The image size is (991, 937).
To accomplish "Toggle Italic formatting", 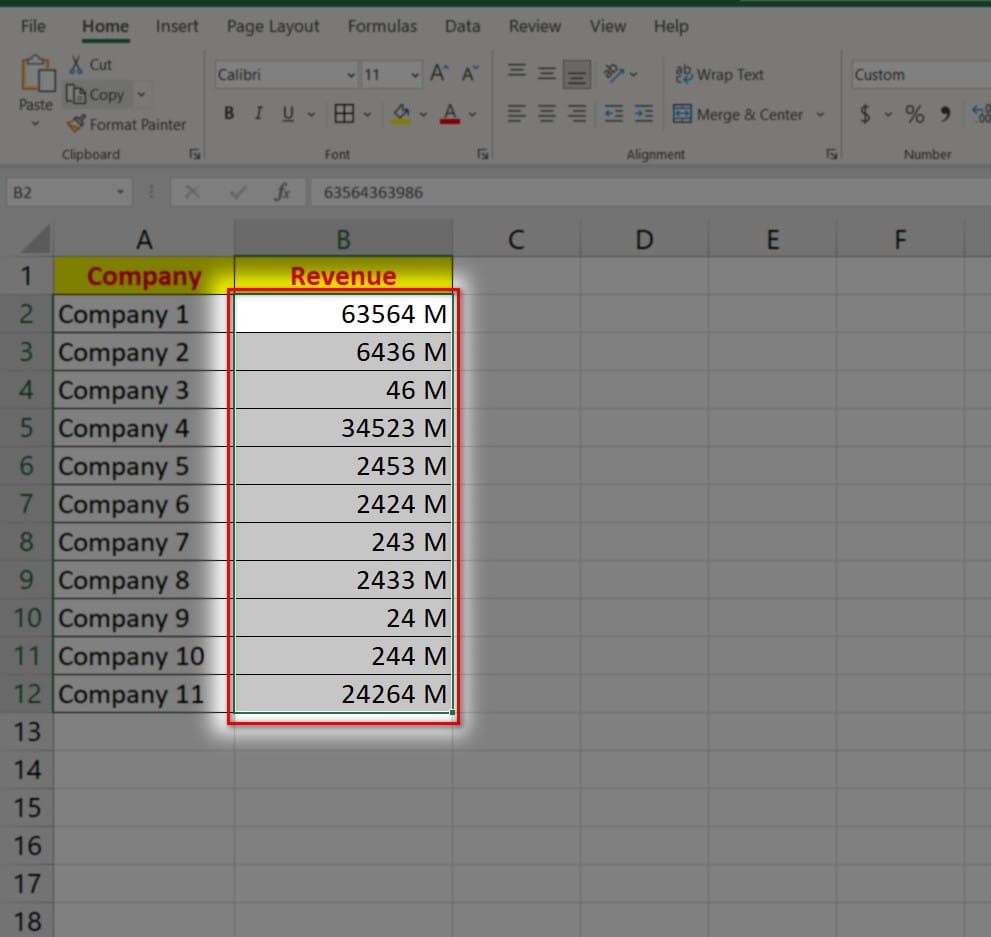I will pyautogui.click(x=258, y=114).
